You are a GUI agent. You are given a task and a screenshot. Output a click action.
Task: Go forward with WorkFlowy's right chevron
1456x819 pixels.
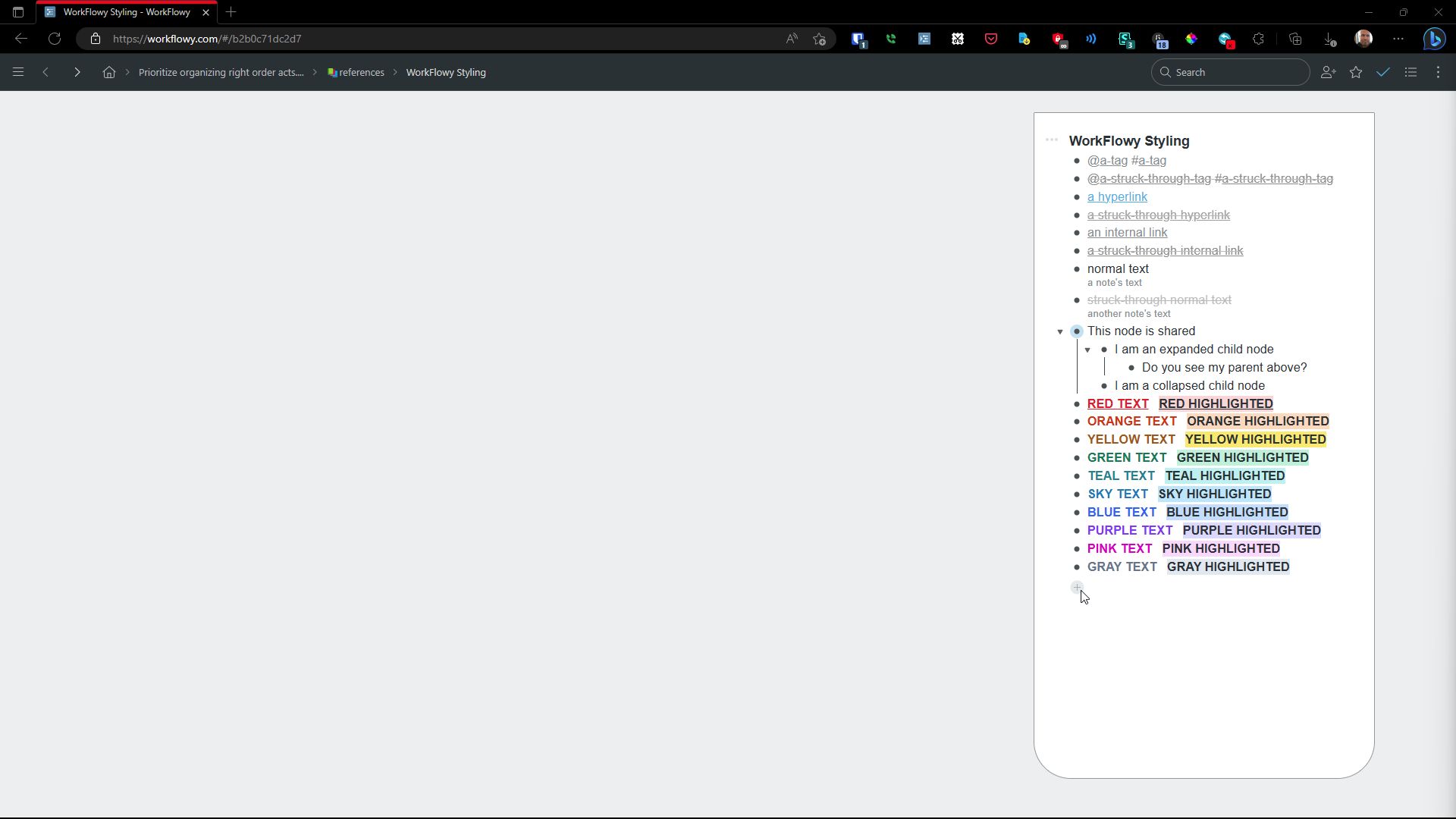click(x=77, y=72)
